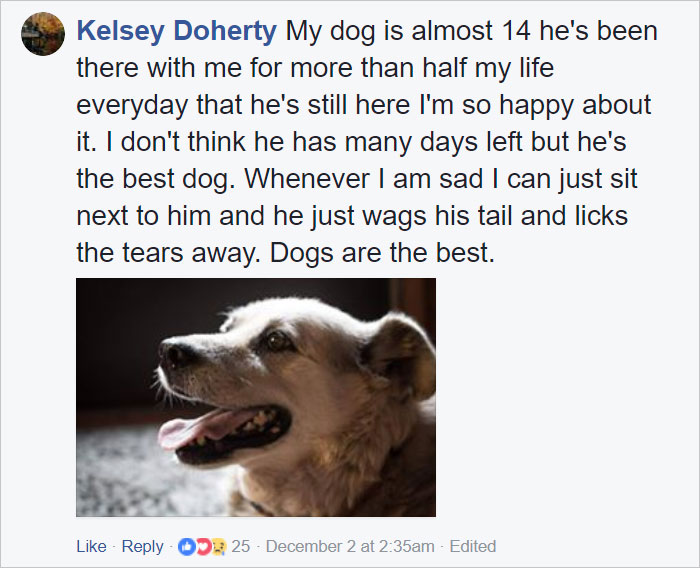Open Kelsey Doherty's round profile picture
Screen dimensions: 700x568
[x=43, y=34]
